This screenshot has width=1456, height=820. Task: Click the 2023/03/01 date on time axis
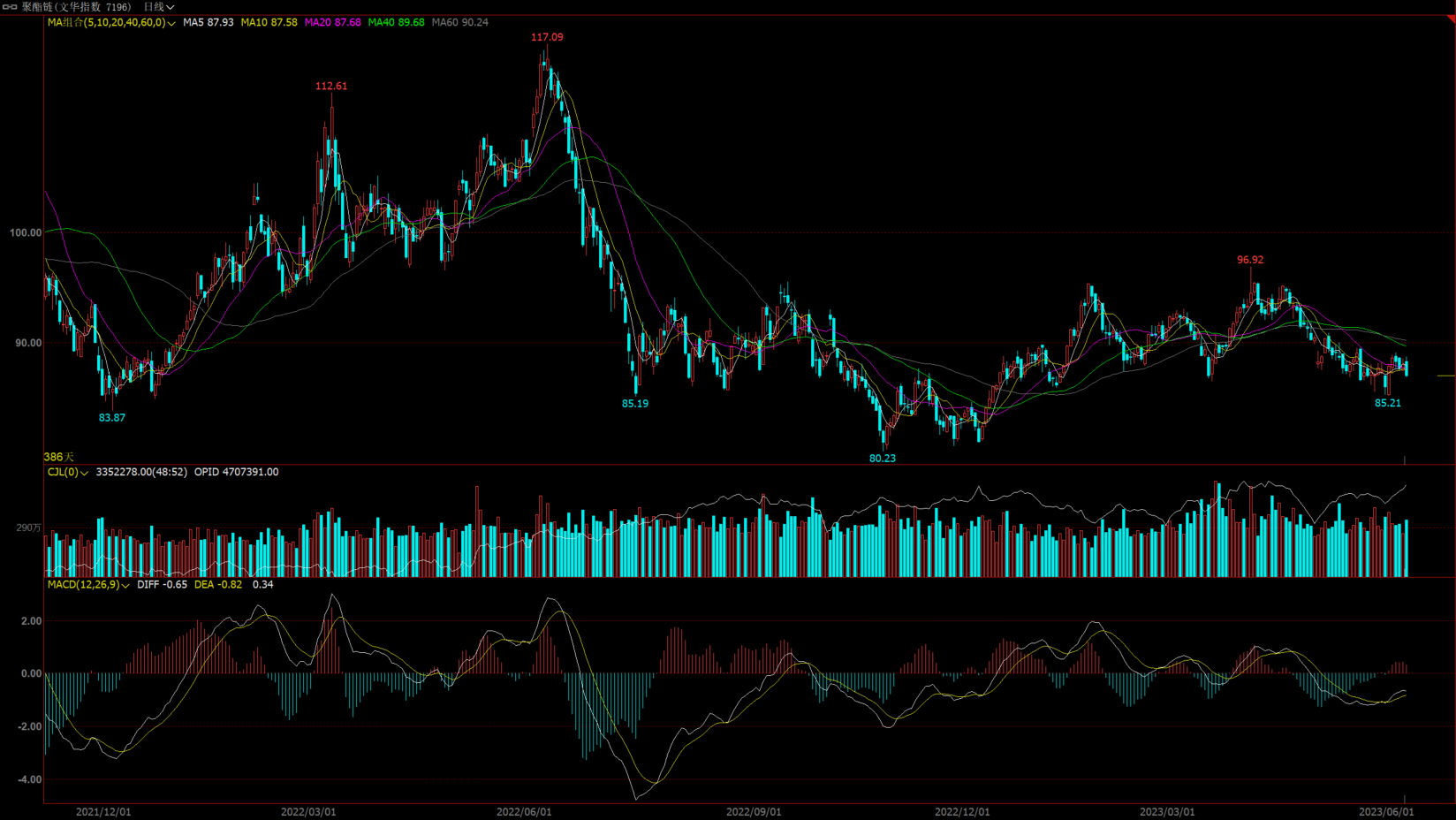point(1167,812)
